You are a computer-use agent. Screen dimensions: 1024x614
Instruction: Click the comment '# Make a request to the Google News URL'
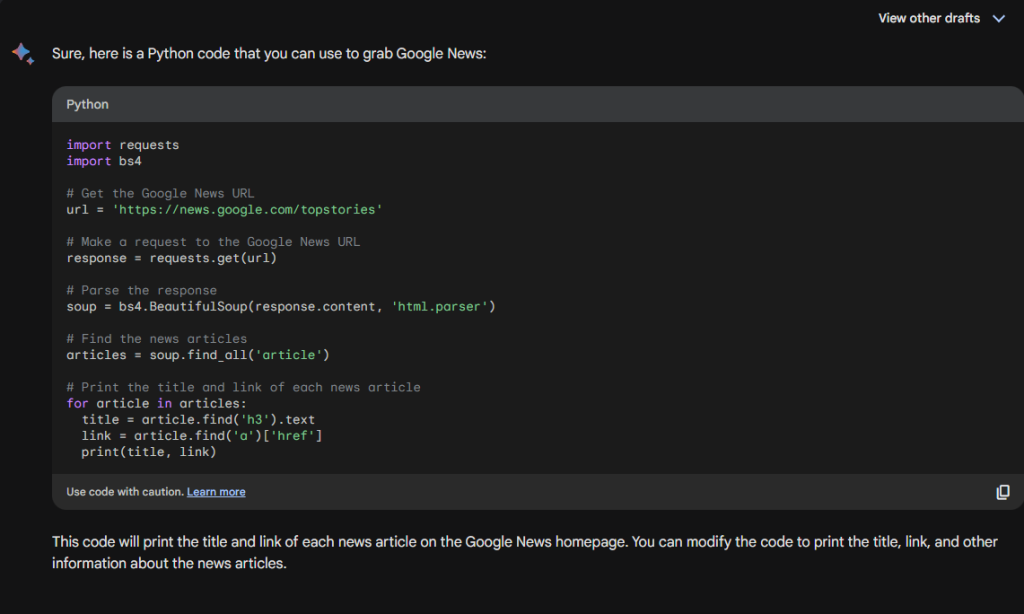coord(213,242)
